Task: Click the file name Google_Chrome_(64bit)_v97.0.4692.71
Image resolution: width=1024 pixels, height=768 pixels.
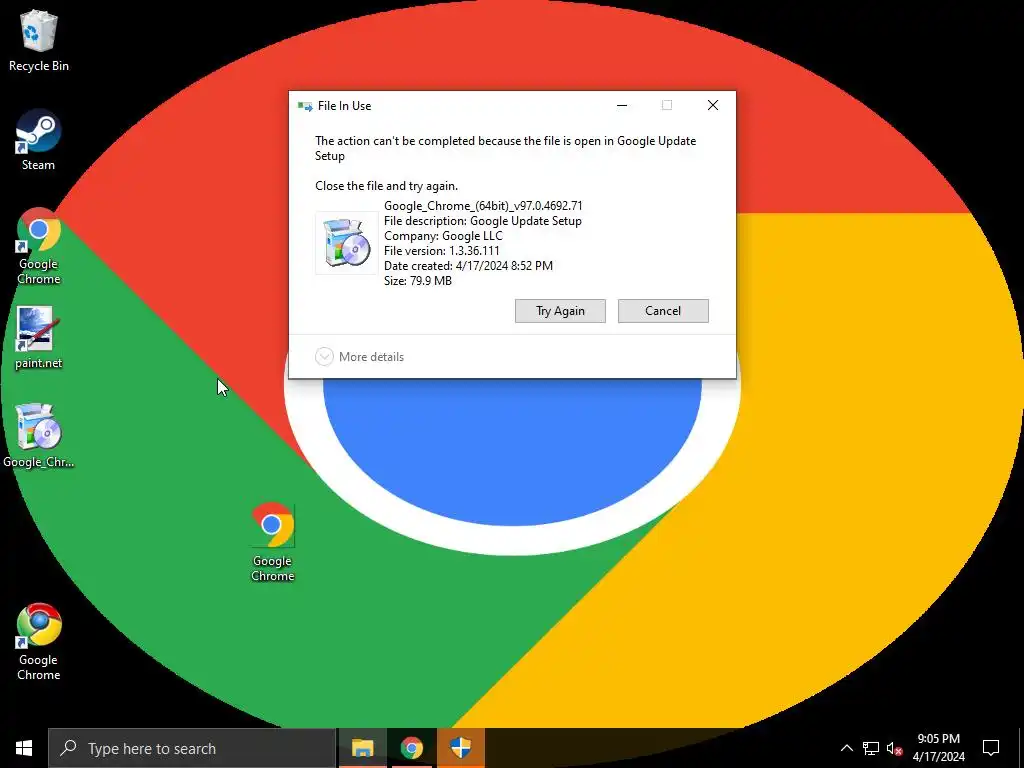Action: click(483, 206)
